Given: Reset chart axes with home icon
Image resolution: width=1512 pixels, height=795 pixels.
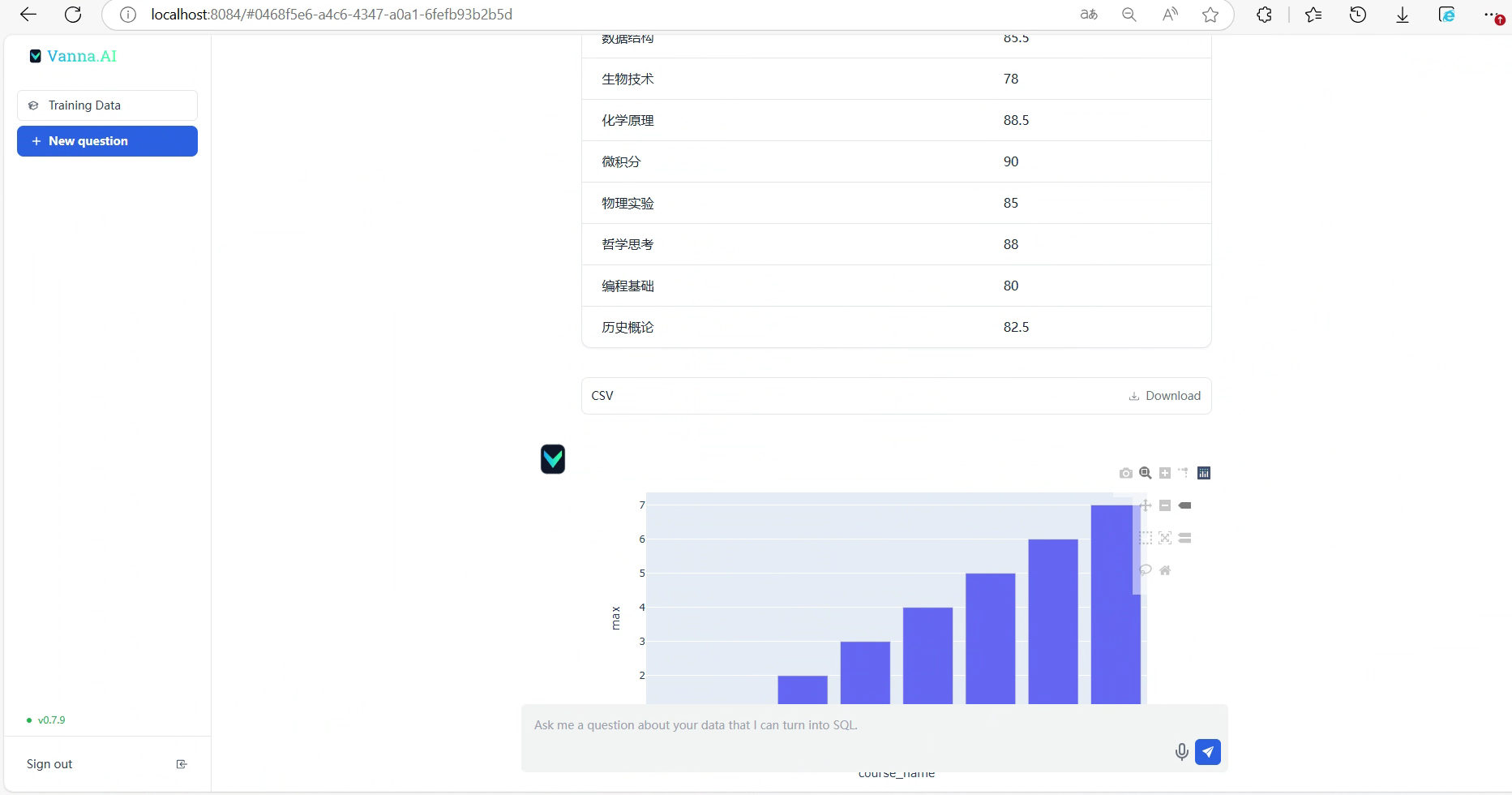Looking at the screenshot, I should click(1165, 570).
